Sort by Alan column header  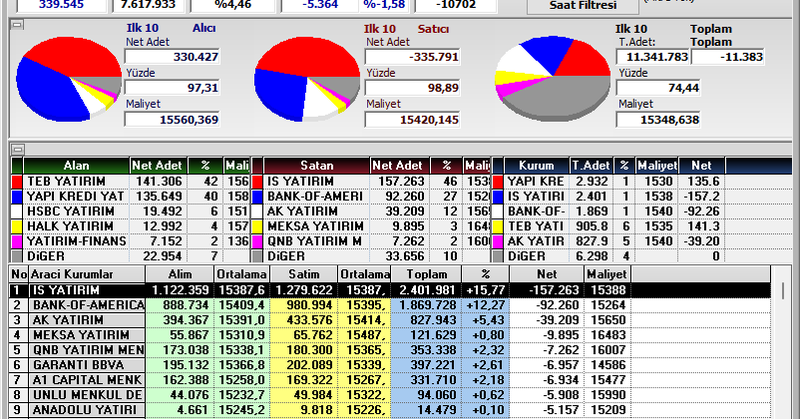click(76, 166)
